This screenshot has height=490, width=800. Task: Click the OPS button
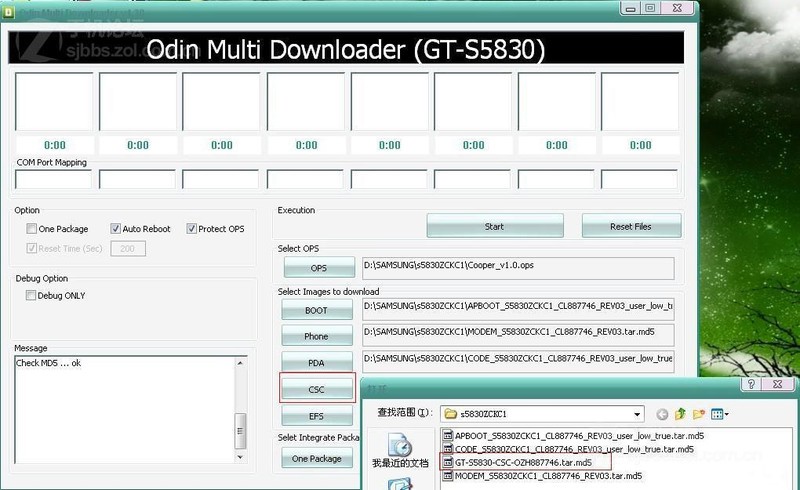click(319, 267)
